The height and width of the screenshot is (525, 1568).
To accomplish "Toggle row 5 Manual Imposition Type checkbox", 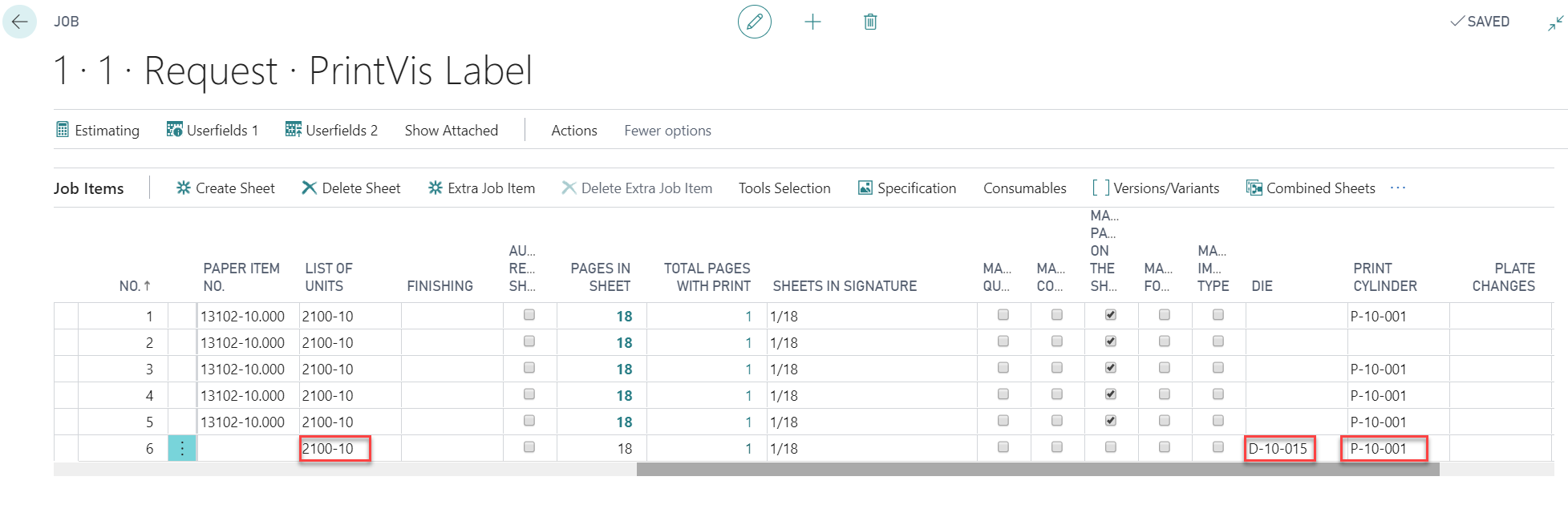I will [x=1218, y=421].
